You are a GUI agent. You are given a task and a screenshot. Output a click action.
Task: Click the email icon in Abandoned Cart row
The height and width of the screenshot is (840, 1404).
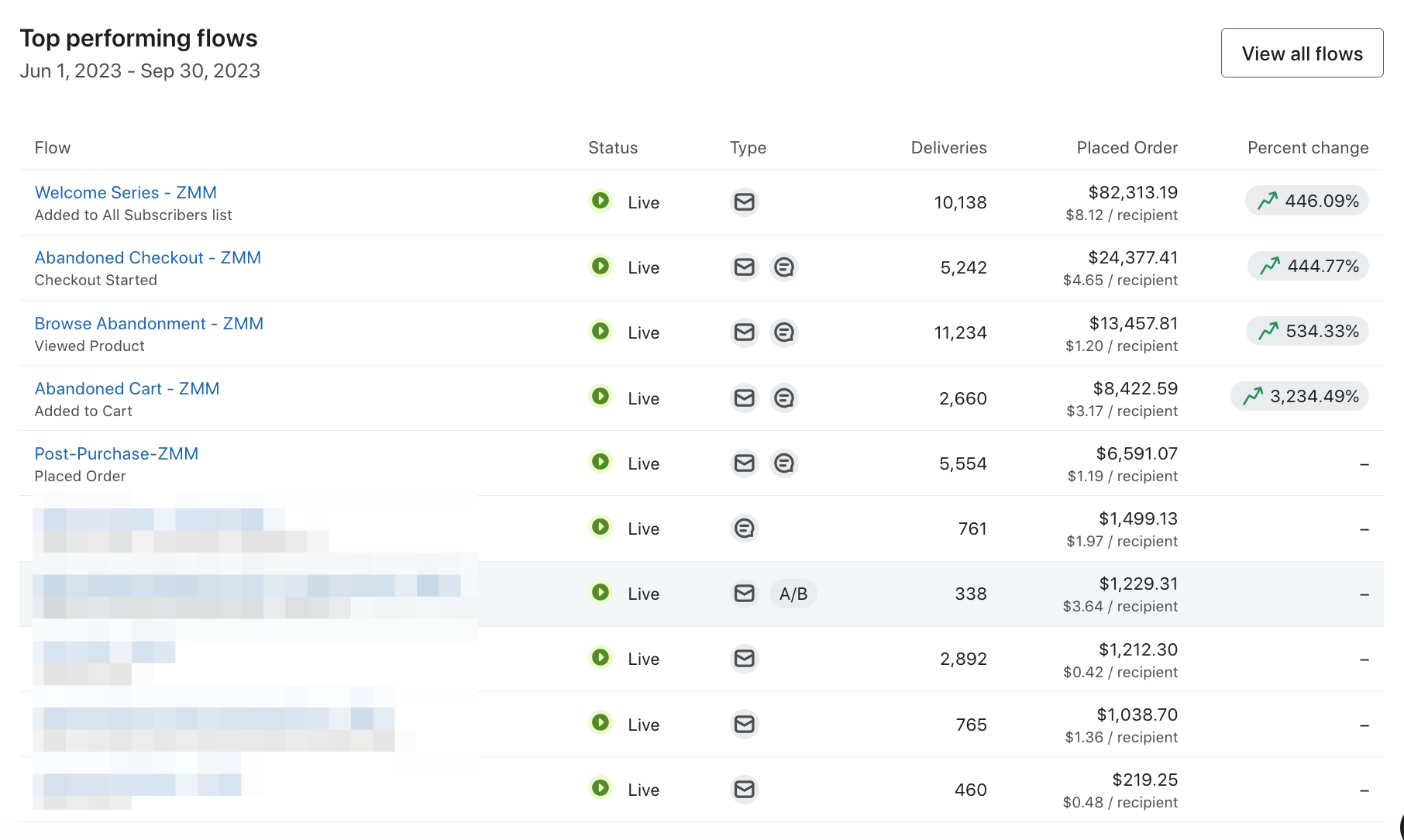(x=744, y=398)
